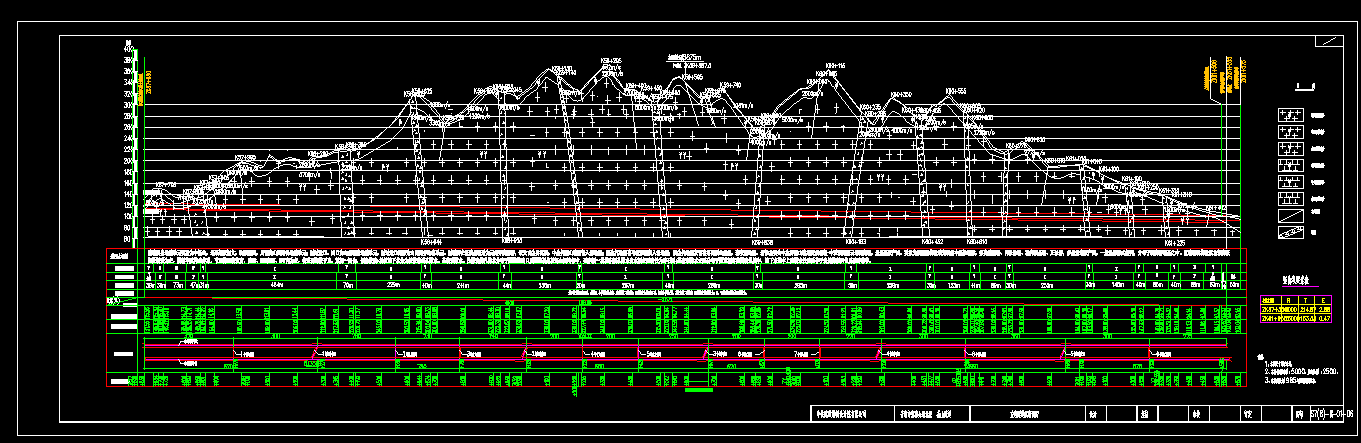Select the K60+610 station label under the profile
This screenshot has height=443, width=1361.
(977, 241)
